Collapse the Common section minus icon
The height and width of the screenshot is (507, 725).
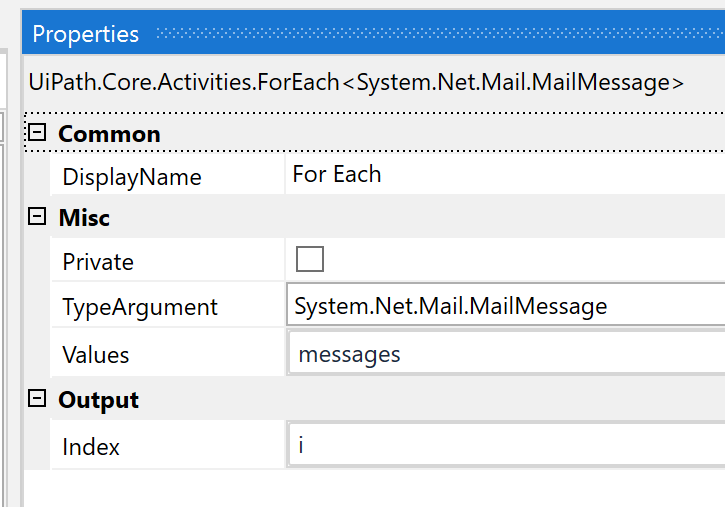[37, 133]
